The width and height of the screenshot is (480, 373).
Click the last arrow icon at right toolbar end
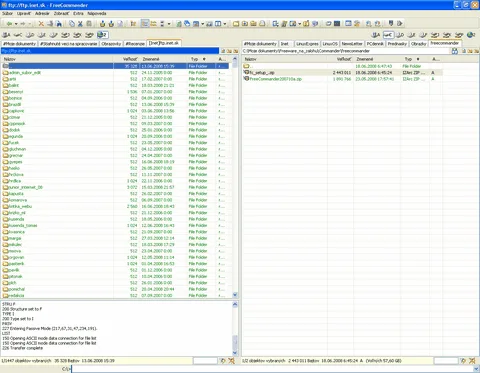tap(400, 23)
